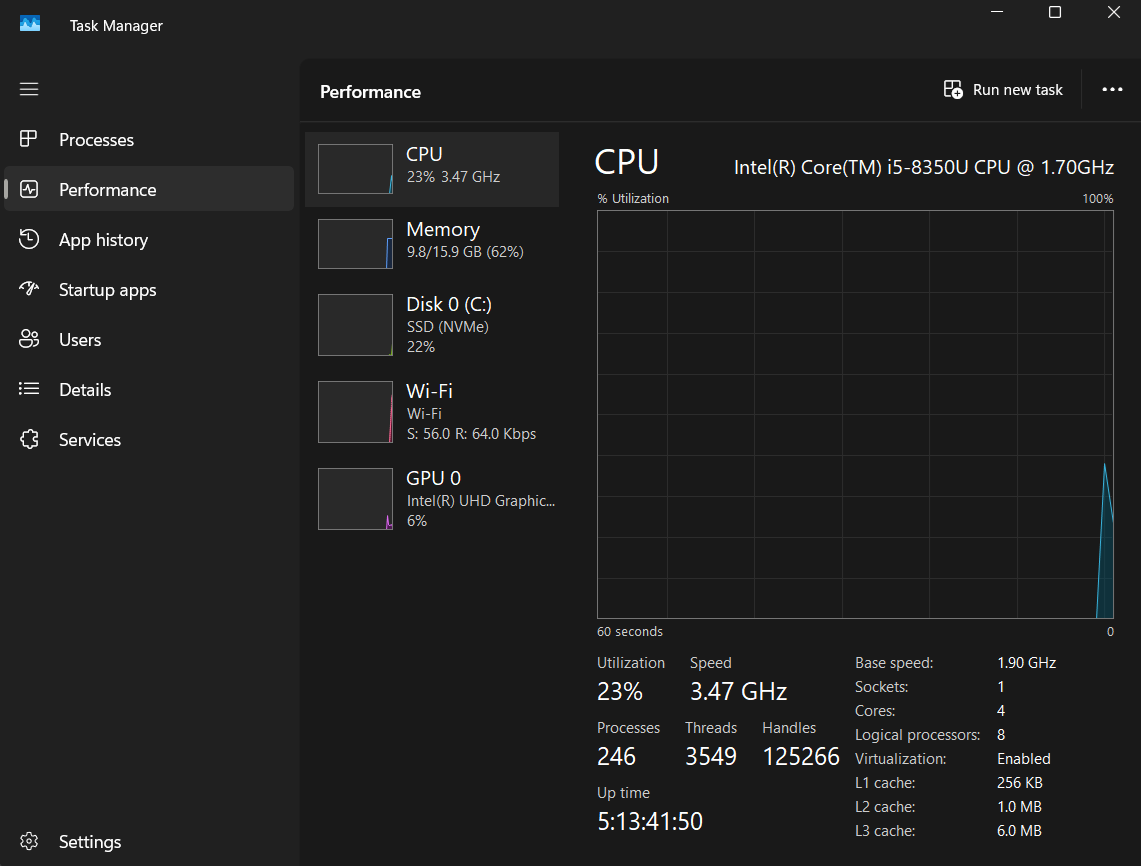Select the Wi-Fi thumbnail graph

355,412
